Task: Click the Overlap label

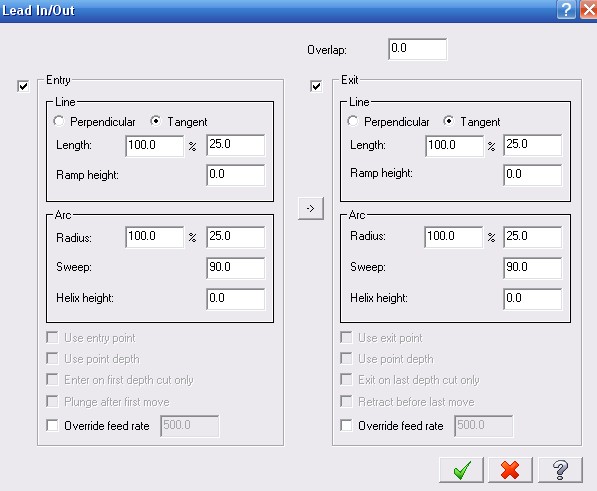Action: pyautogui.click(x=327, y=50)
